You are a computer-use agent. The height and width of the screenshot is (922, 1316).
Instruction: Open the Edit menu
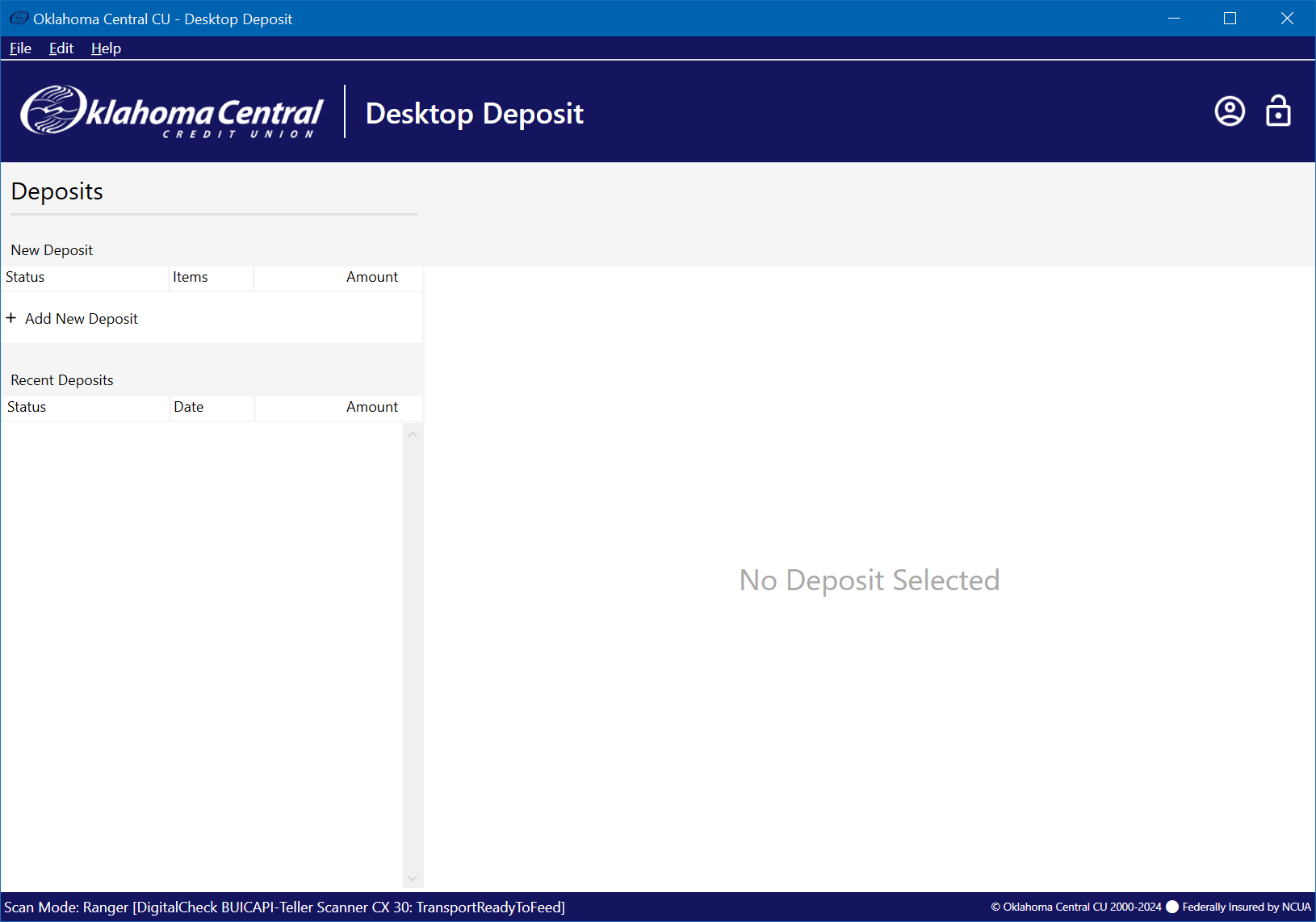pyautogui.click(x=61, y=48)
